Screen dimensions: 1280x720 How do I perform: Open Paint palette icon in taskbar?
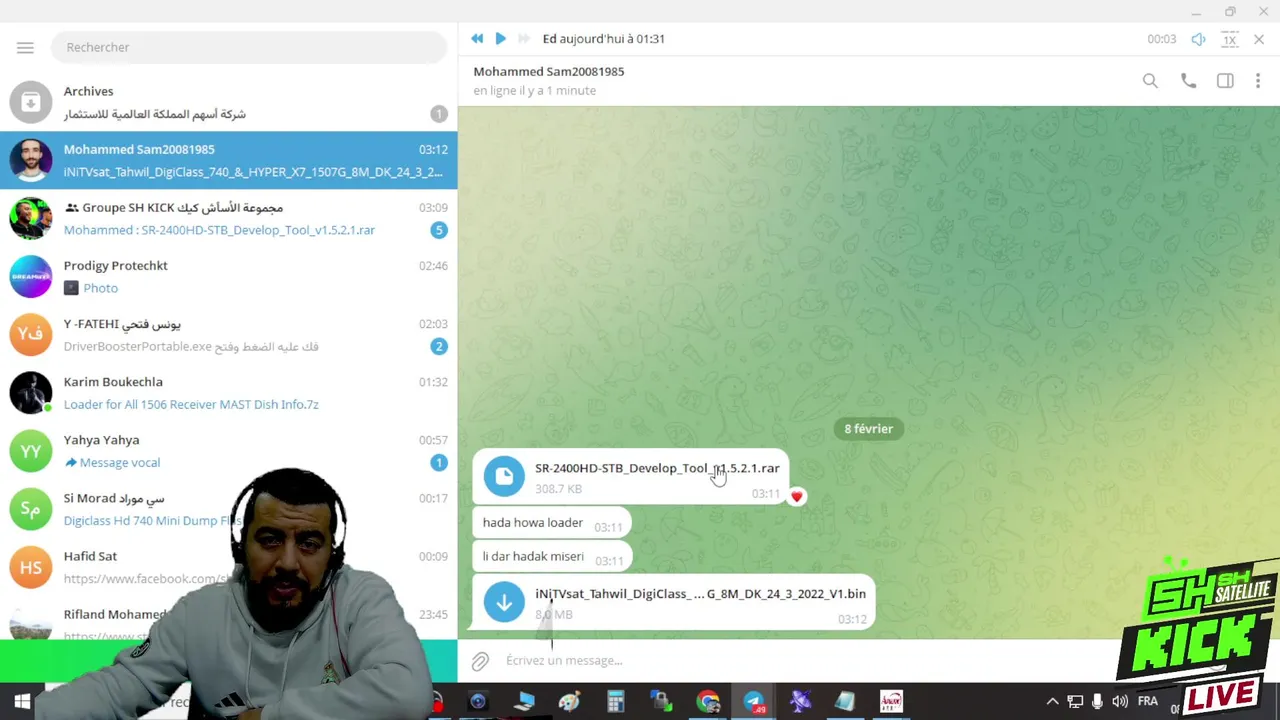[569, 702]
